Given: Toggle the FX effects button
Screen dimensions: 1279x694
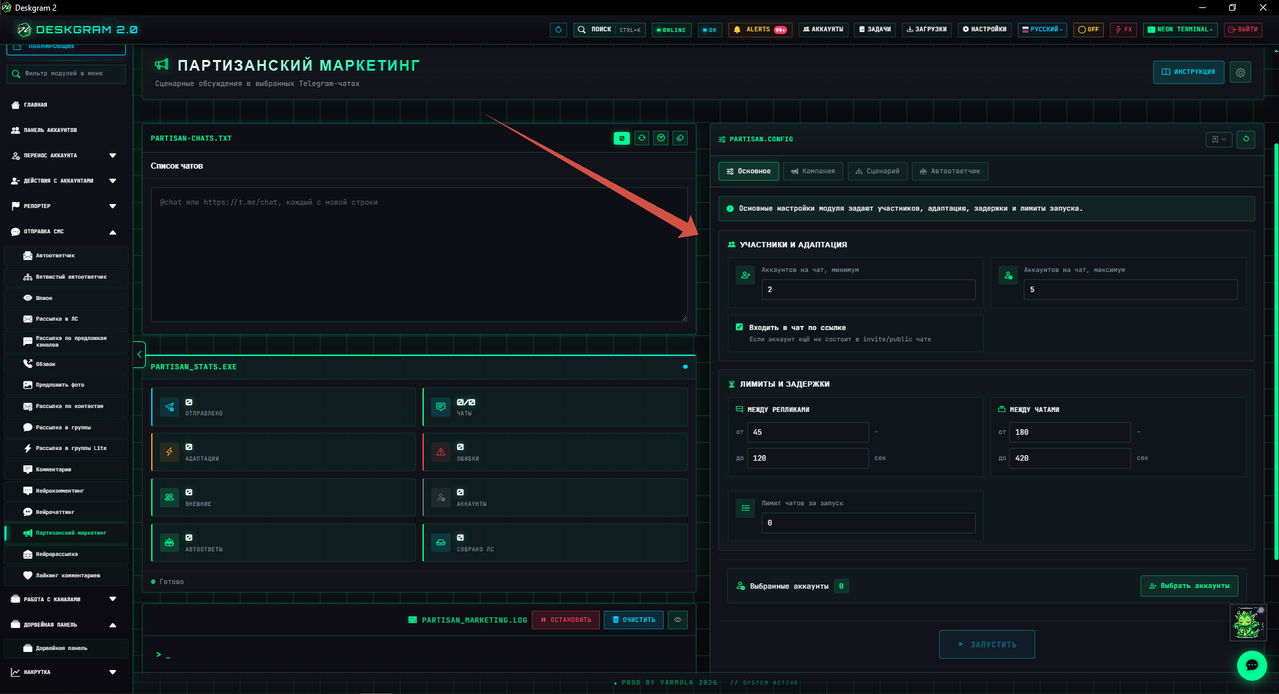Looking at the screenshot, I should pos(1123,30).
